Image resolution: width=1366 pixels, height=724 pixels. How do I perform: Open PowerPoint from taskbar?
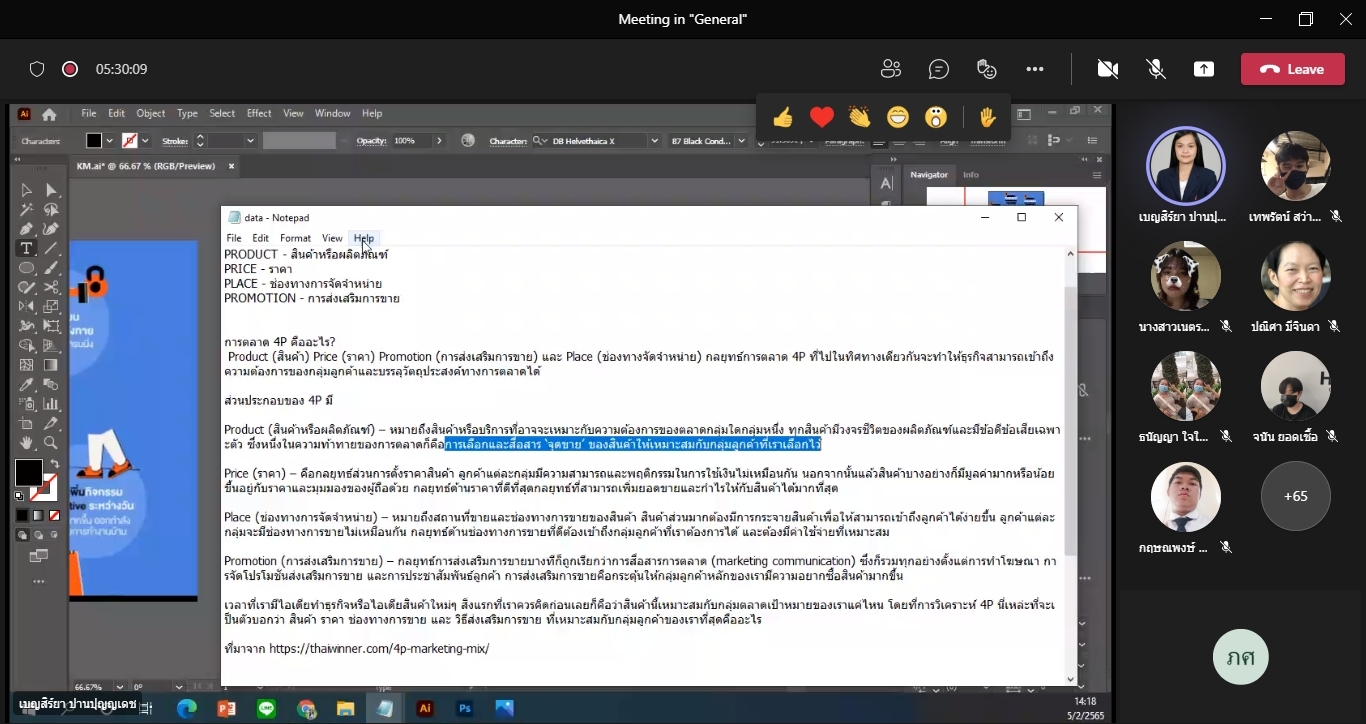[226, 708]
